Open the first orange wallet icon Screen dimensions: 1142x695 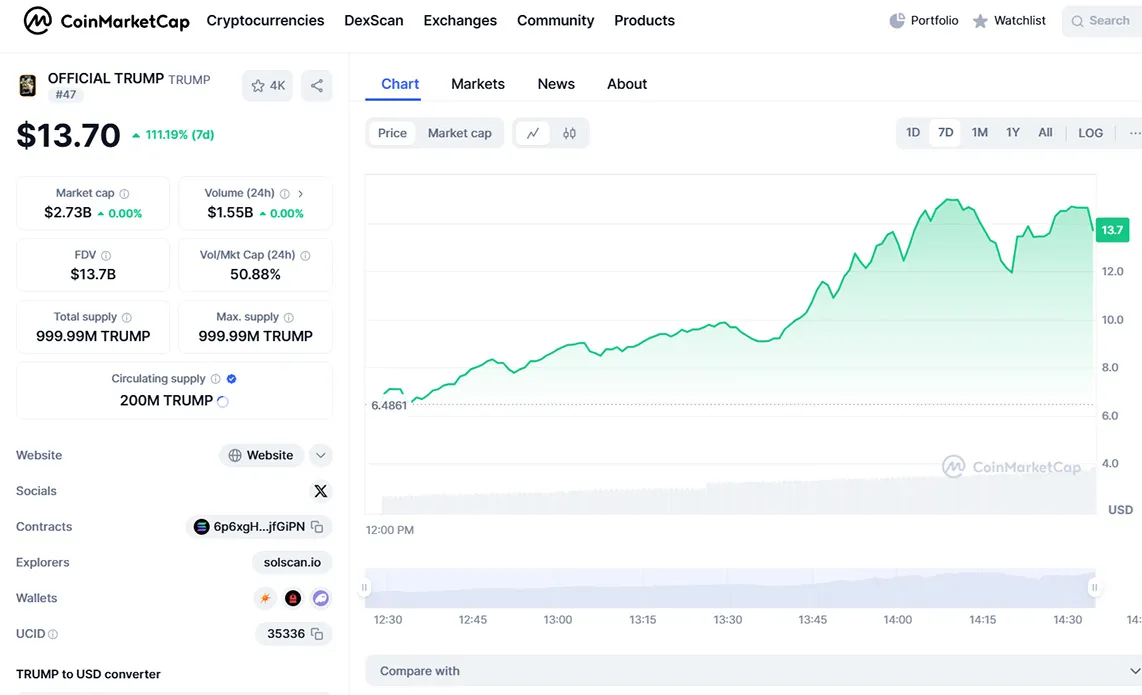[x=265, y=598]
